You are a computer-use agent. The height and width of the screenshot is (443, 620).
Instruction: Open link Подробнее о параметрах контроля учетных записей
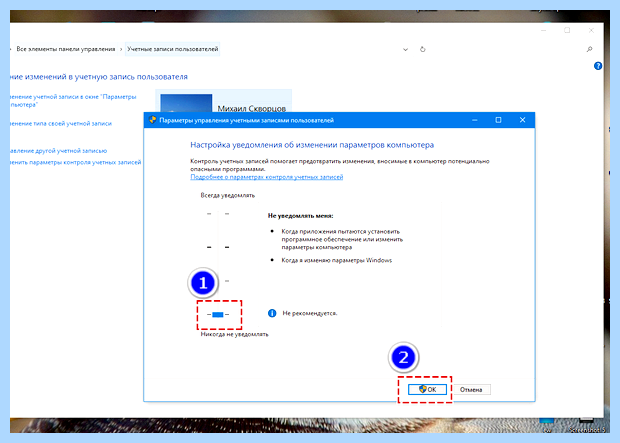click(267, 177)
